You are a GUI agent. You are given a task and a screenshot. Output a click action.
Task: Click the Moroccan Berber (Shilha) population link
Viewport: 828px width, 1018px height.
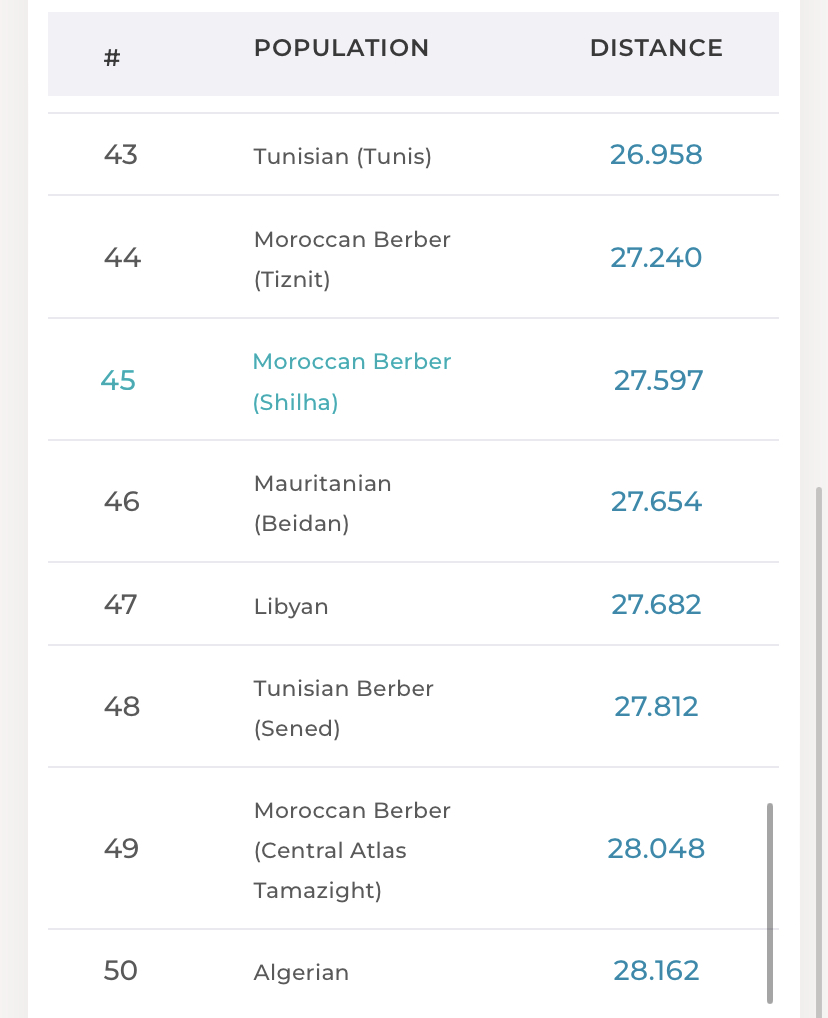point(351,381)
